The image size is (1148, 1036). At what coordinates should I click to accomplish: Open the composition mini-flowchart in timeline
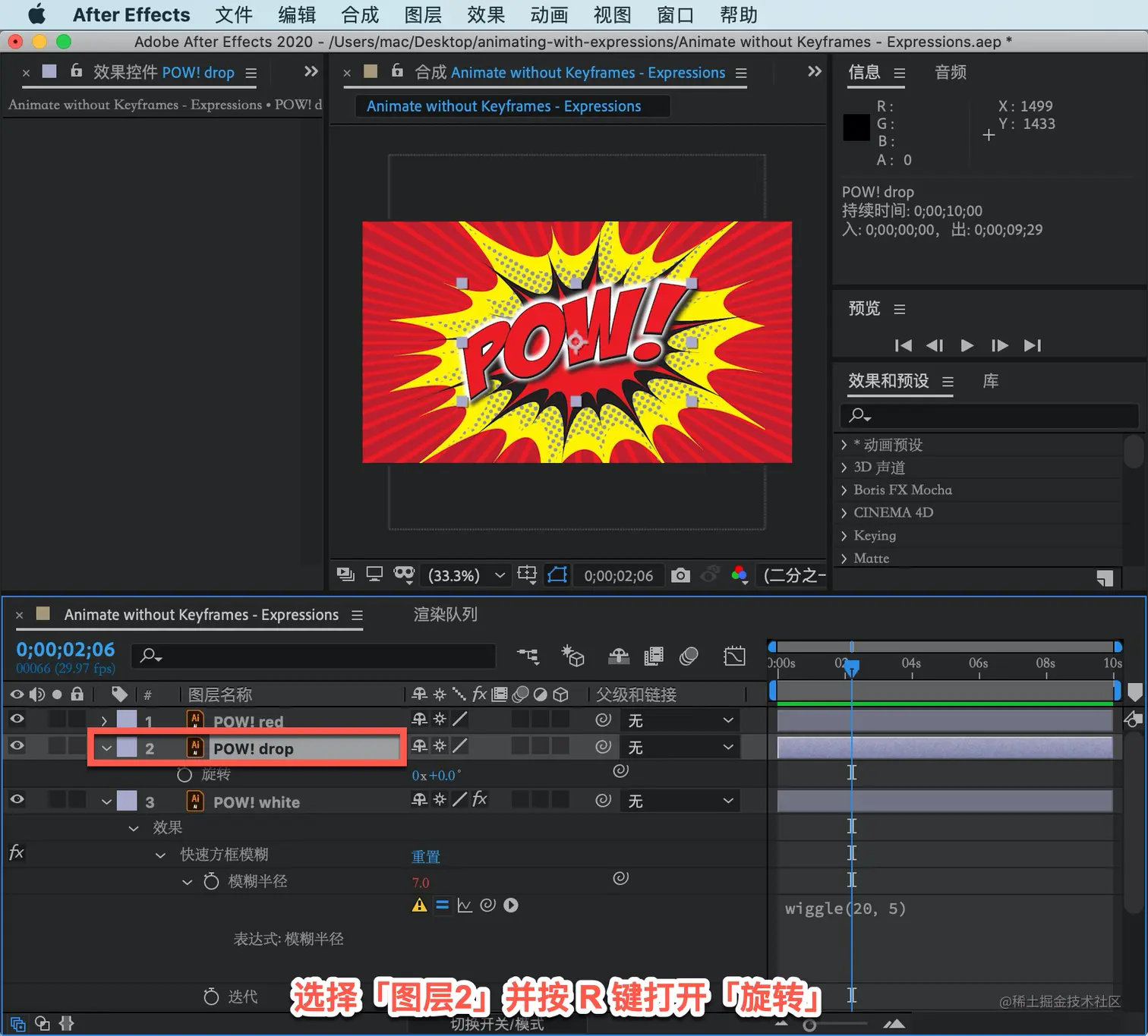[528, 656]
